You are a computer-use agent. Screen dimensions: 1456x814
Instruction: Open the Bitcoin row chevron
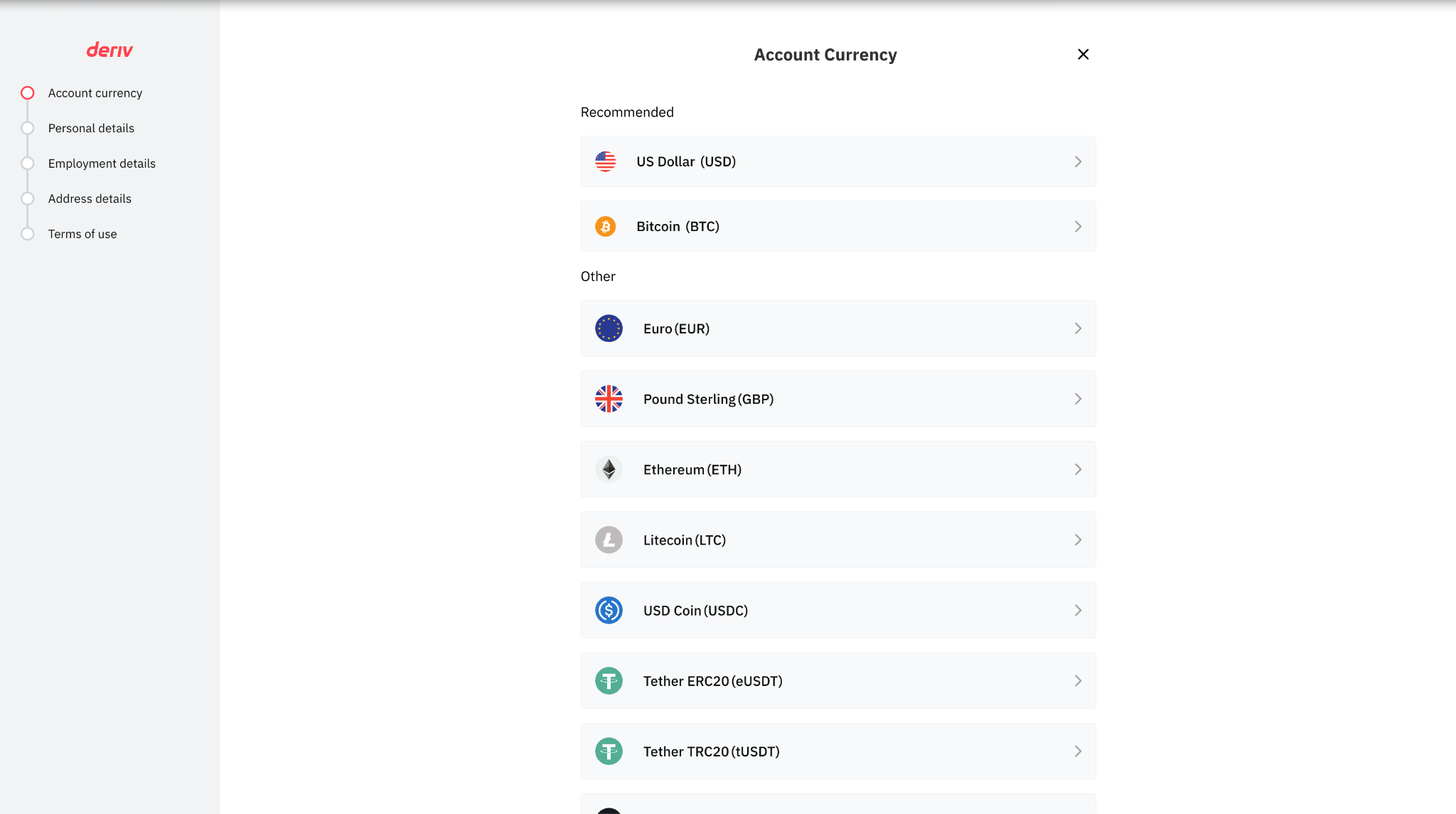(x=1078, y=226)
